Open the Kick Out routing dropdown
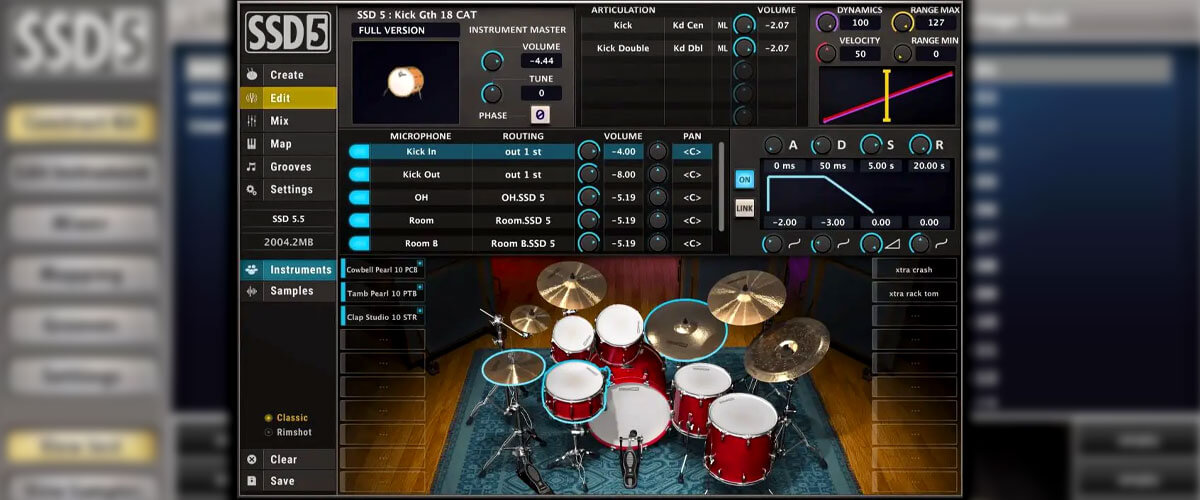The width and height of the screenshot is (1200, 500). [x=523, y=175]
